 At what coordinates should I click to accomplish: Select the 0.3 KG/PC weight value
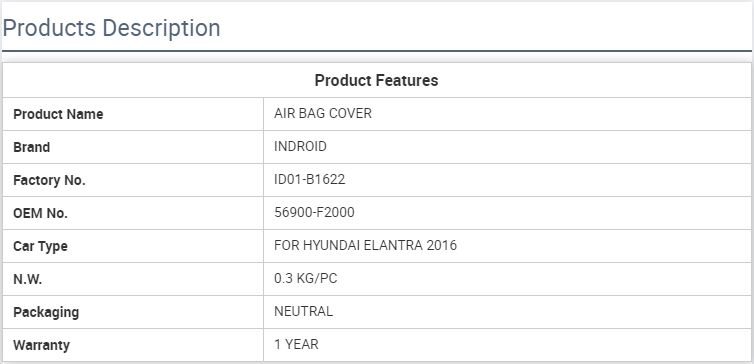tap(305, 278)
